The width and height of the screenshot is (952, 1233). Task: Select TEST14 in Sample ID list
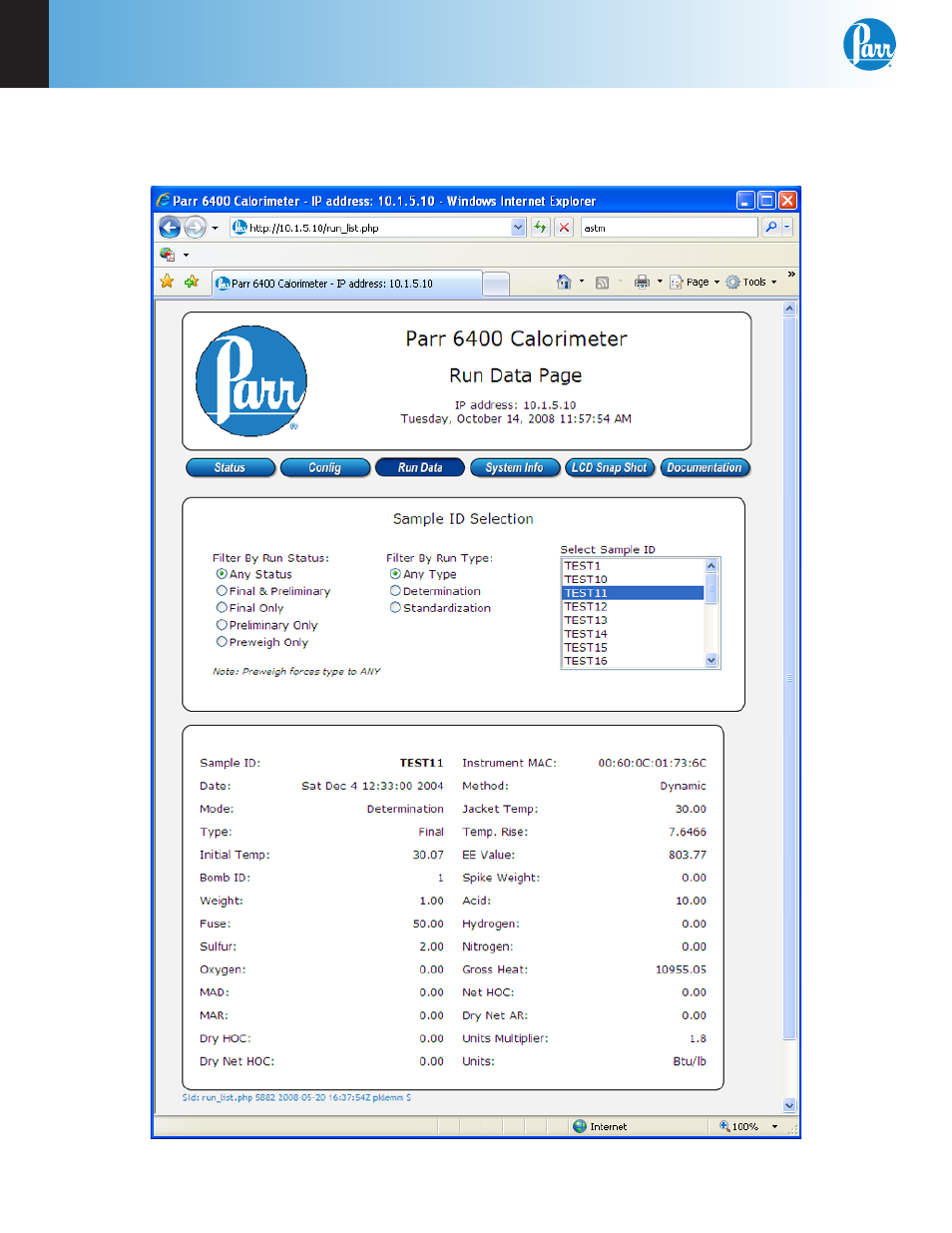point(633,634)
